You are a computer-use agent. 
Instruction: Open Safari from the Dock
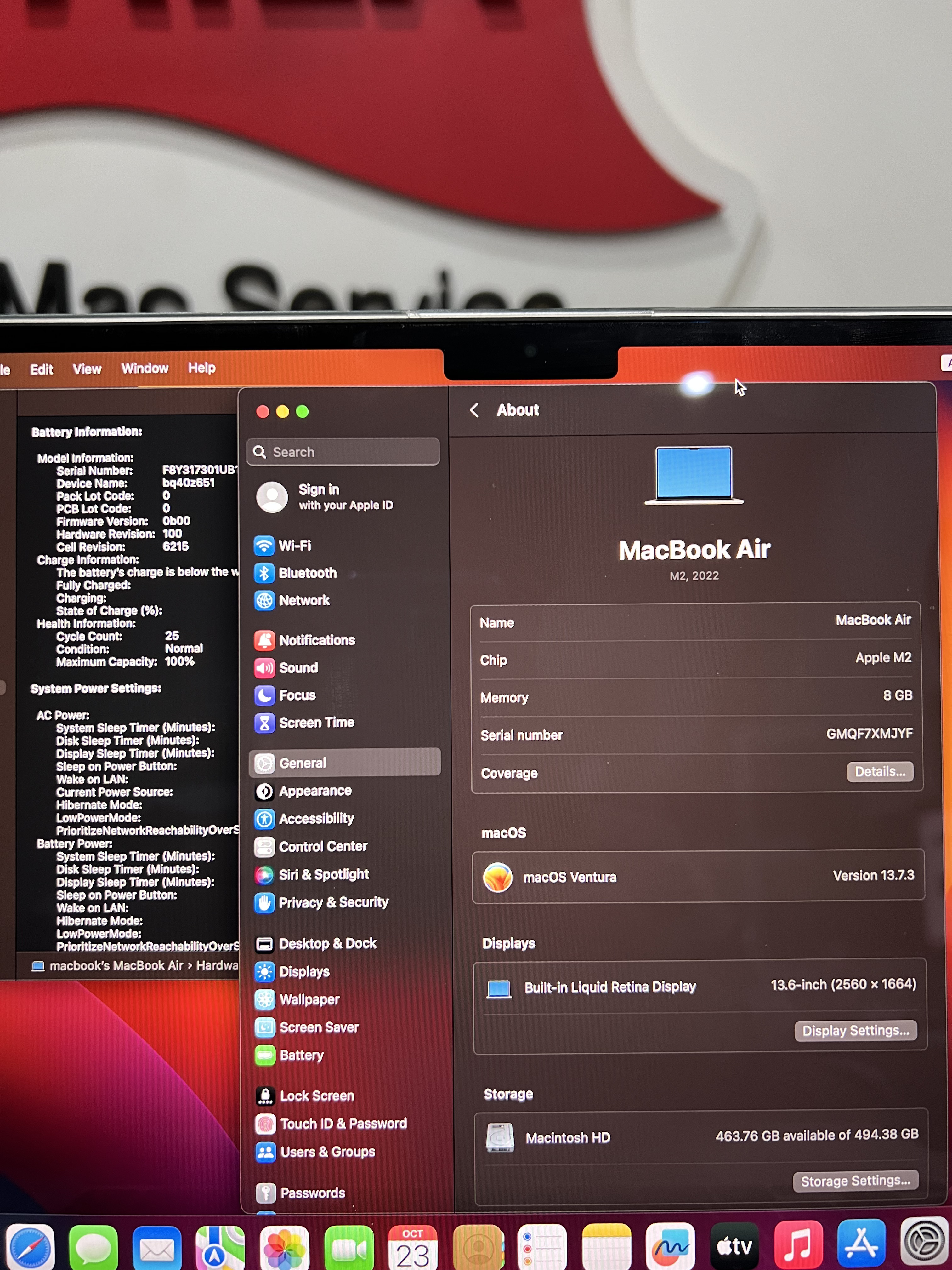point(30,1247)
